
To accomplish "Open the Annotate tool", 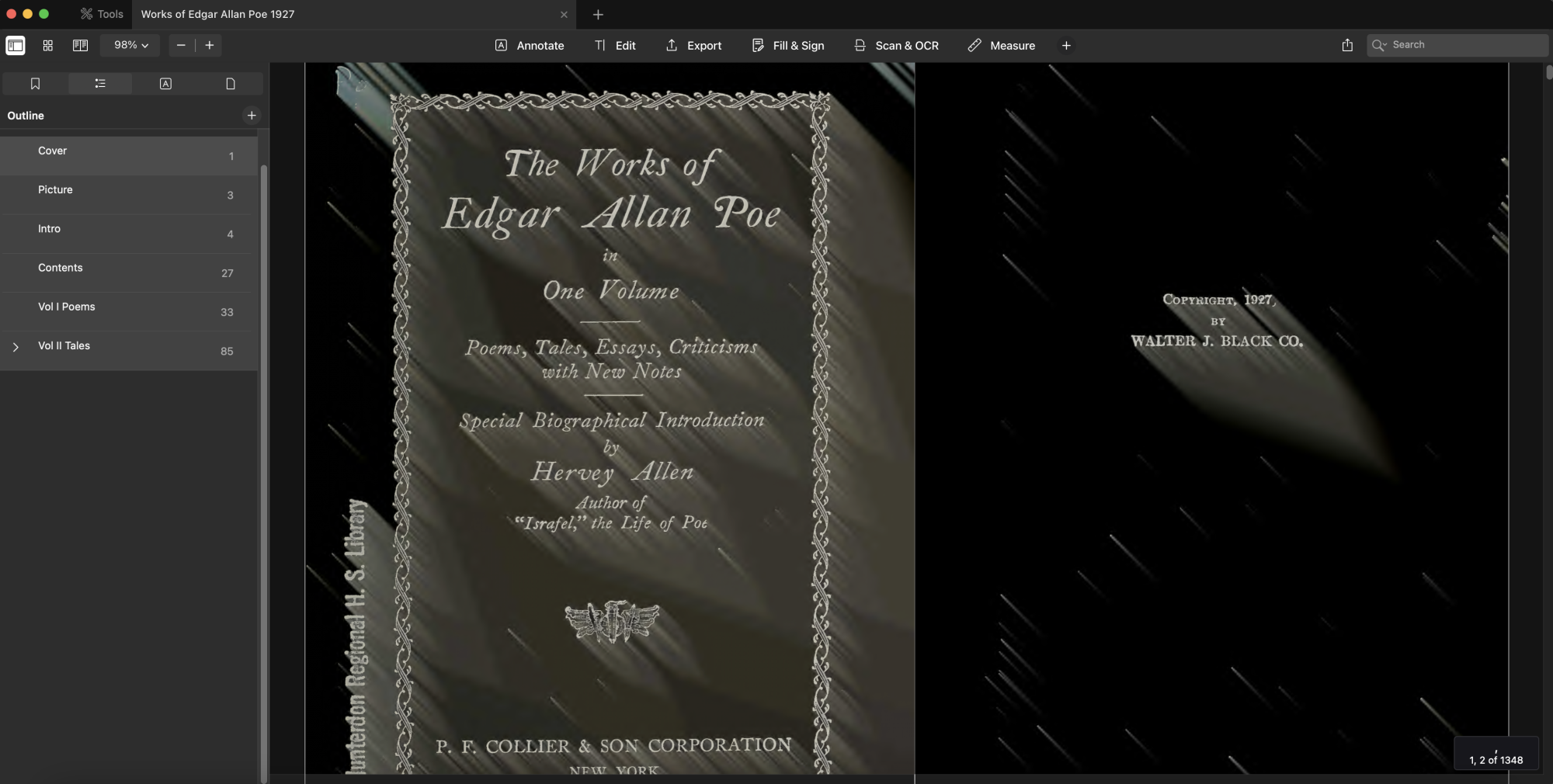I will (530, 45).
